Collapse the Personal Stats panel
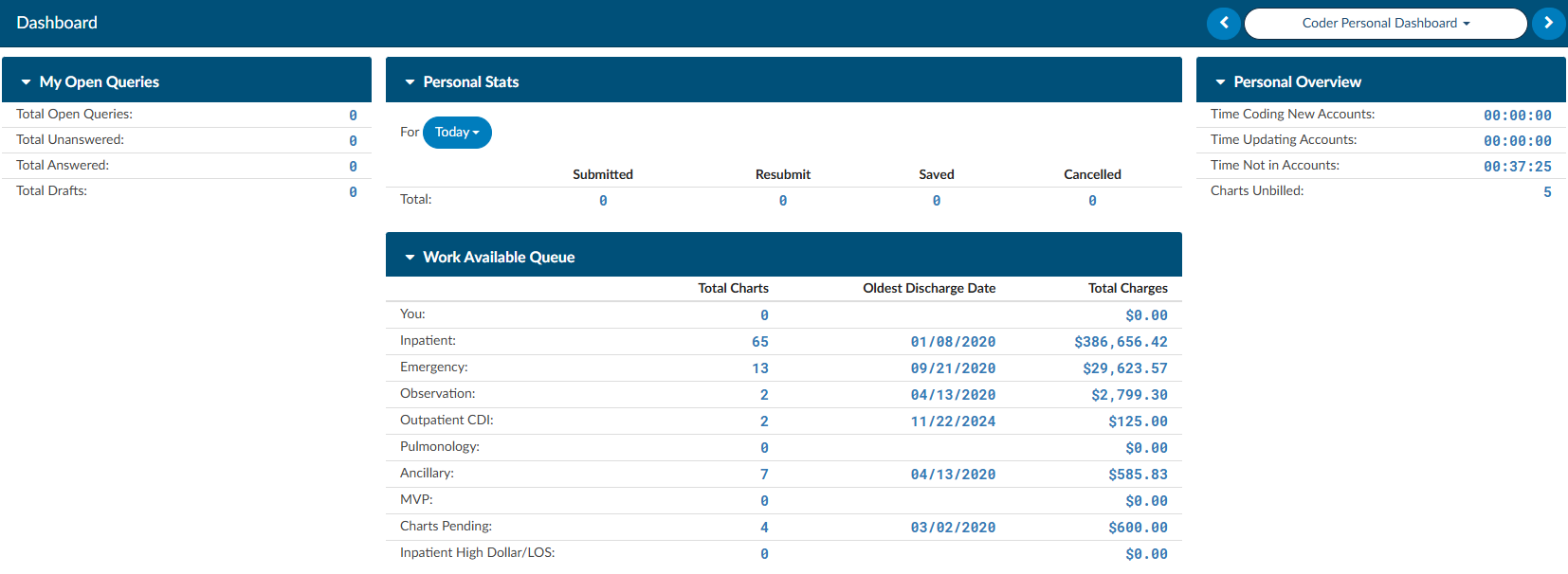This screenshot has width=1568, height=574. 410,82
